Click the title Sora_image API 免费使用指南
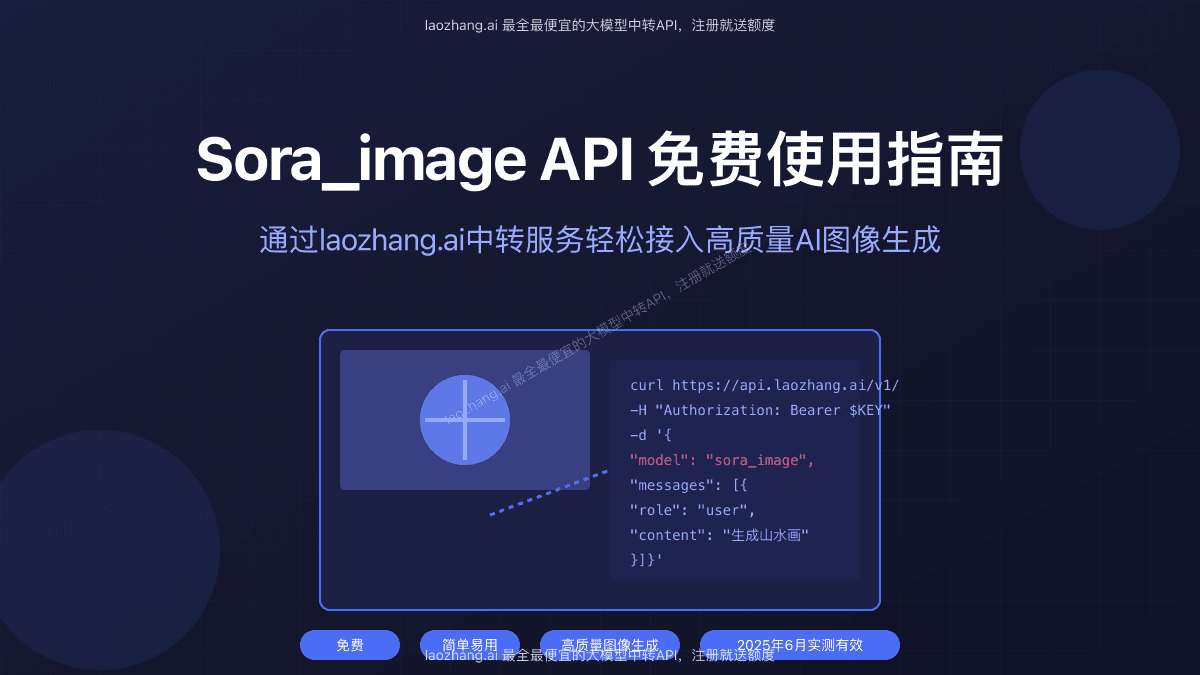This screenshot has width=1200, height=675. coord(599,160)
